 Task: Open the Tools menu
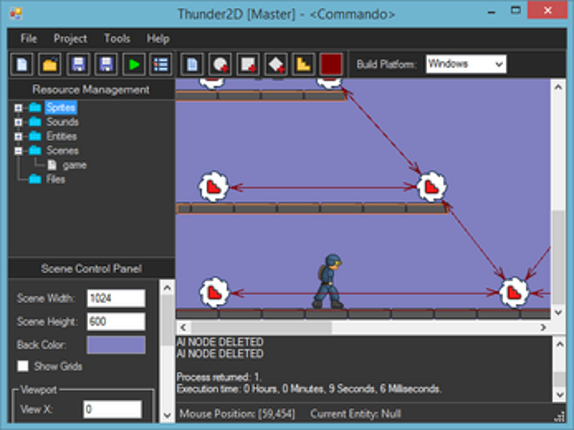(x=117, y=39)
